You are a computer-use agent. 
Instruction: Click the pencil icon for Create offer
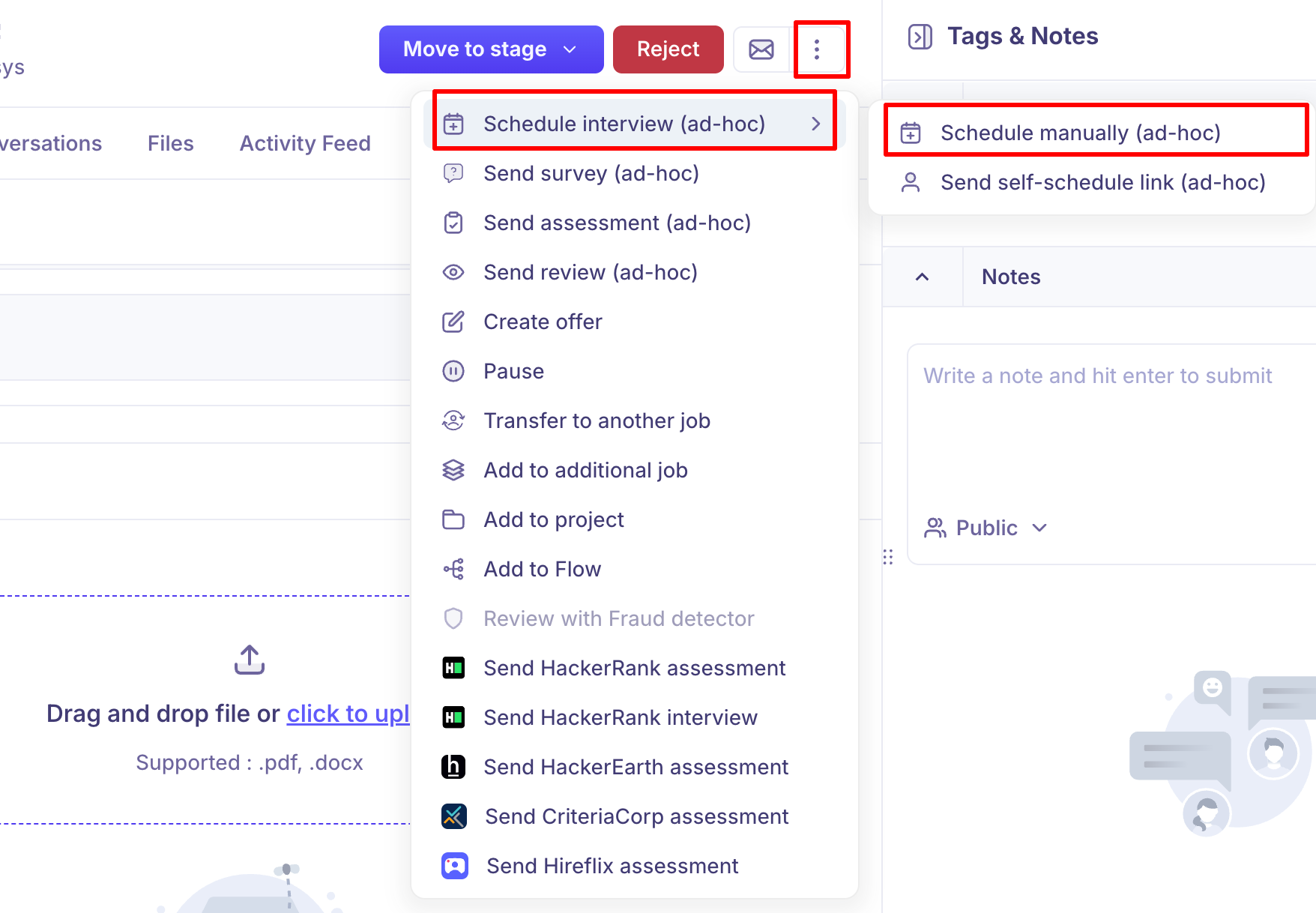point(453,322)
